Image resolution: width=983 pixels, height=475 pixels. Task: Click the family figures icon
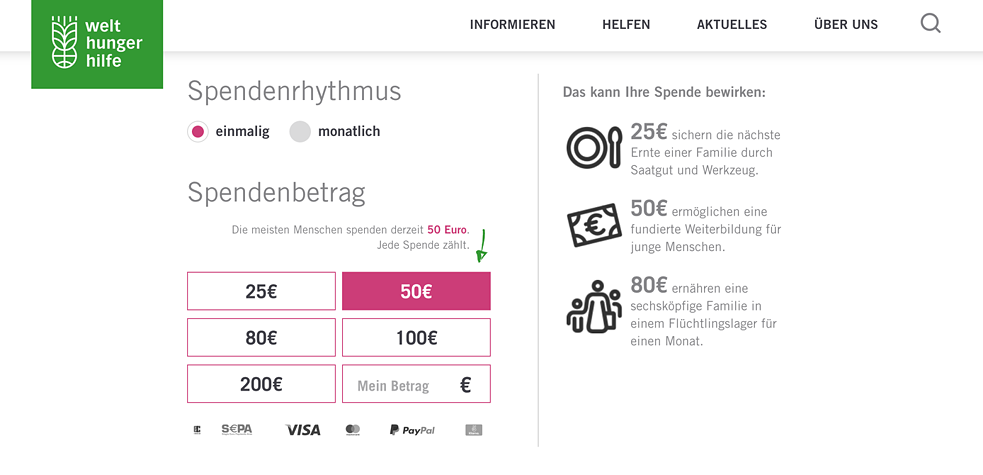[x=594, y=306]
